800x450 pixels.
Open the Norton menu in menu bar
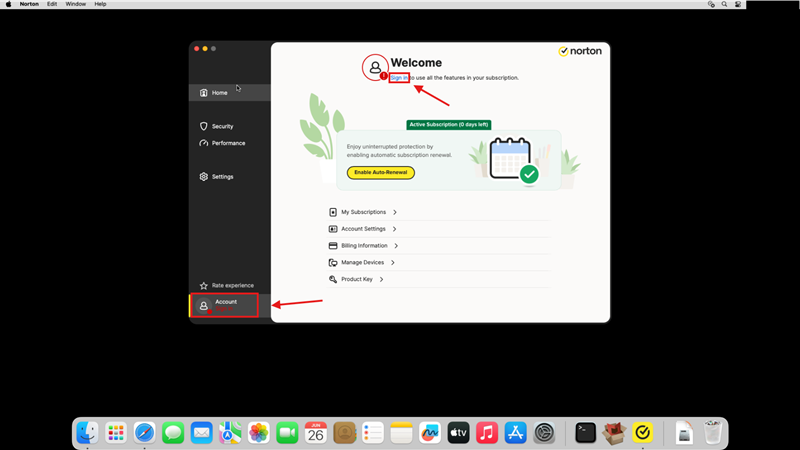tap(29, 4)
